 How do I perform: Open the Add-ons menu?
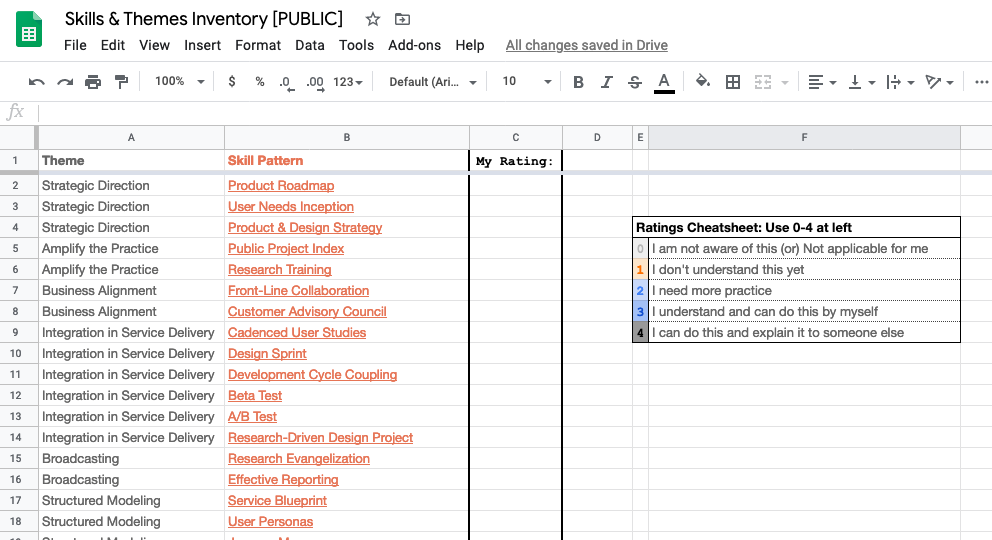(x=414, y=45)
